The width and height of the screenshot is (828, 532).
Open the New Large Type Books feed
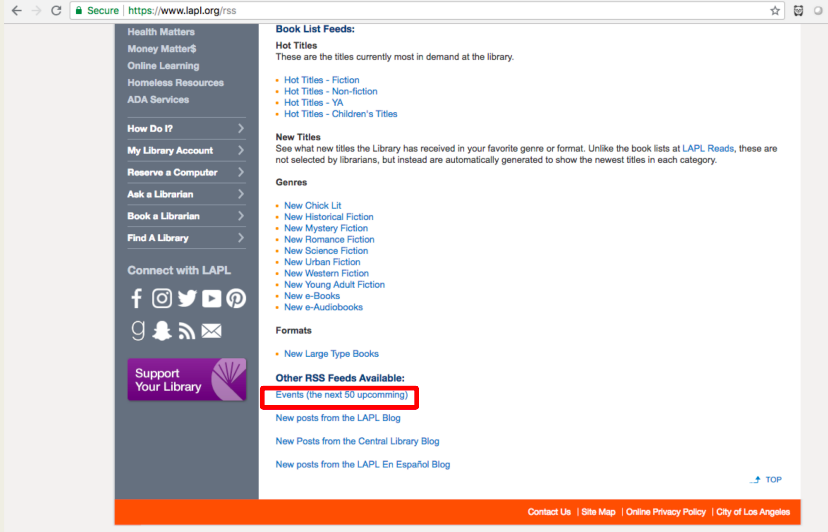331,353
